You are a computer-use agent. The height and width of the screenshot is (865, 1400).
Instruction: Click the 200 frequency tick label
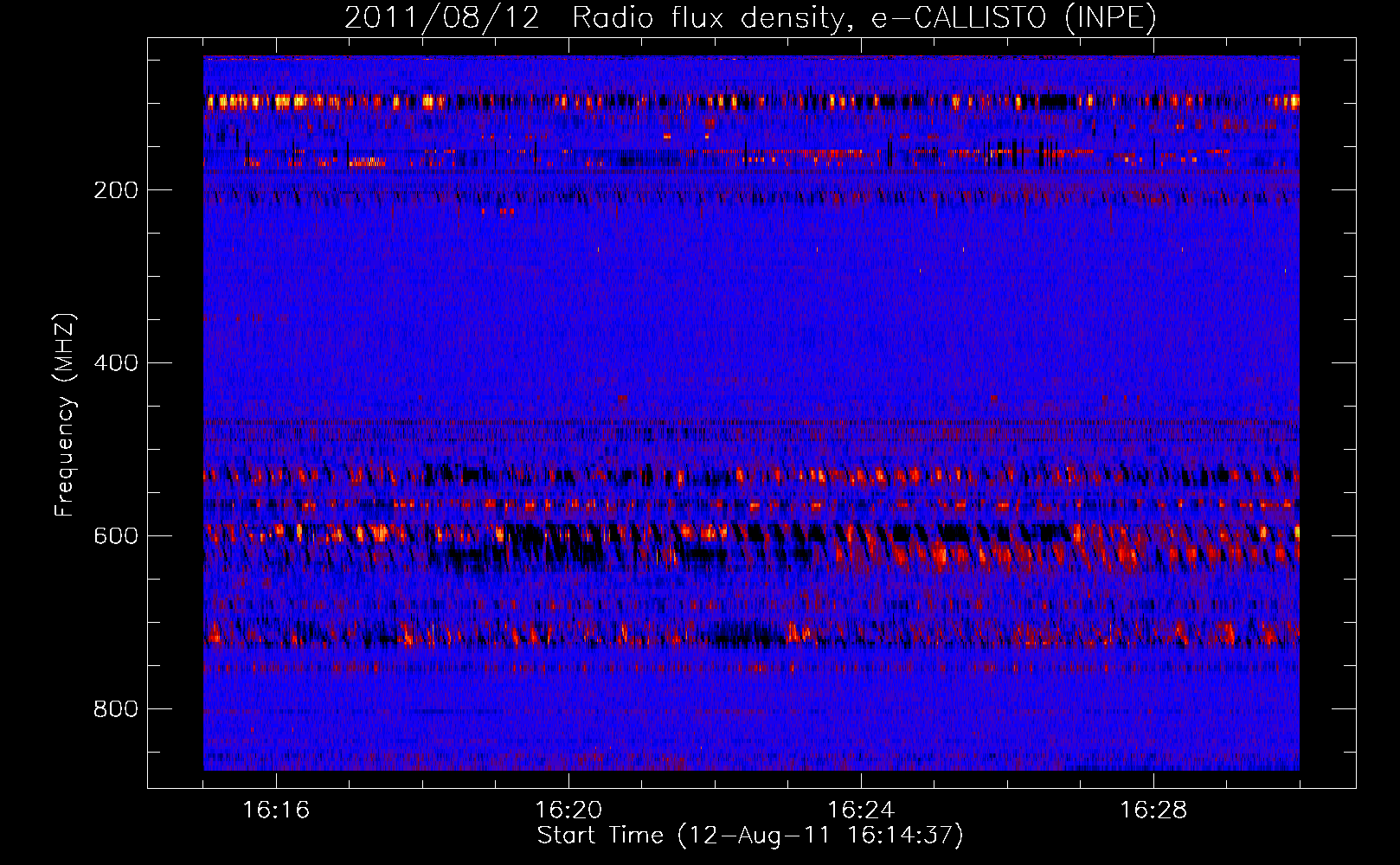click(116, 190)
